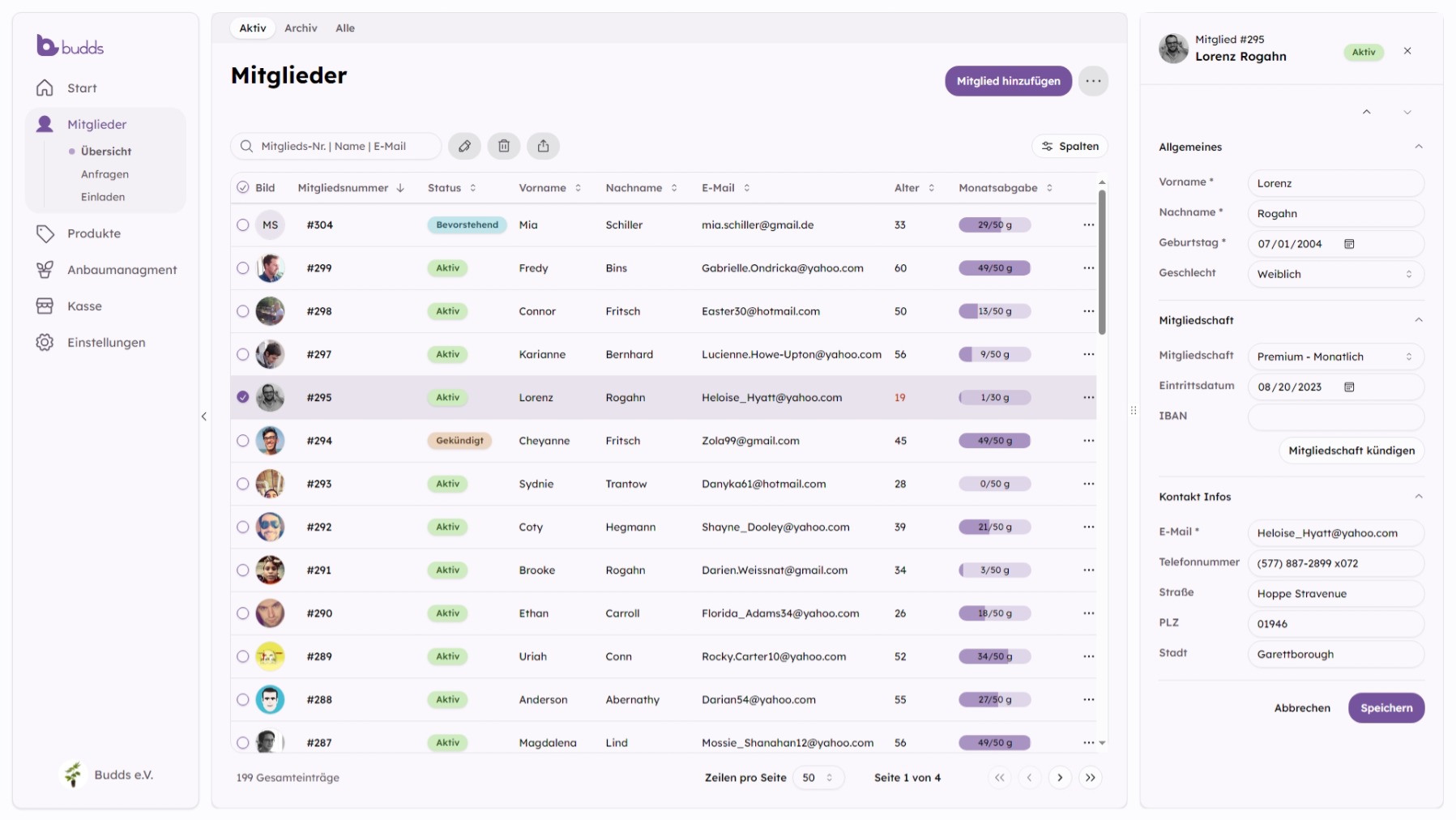
Task: Jump to last page arrow
Action: tap(1091, 777)
